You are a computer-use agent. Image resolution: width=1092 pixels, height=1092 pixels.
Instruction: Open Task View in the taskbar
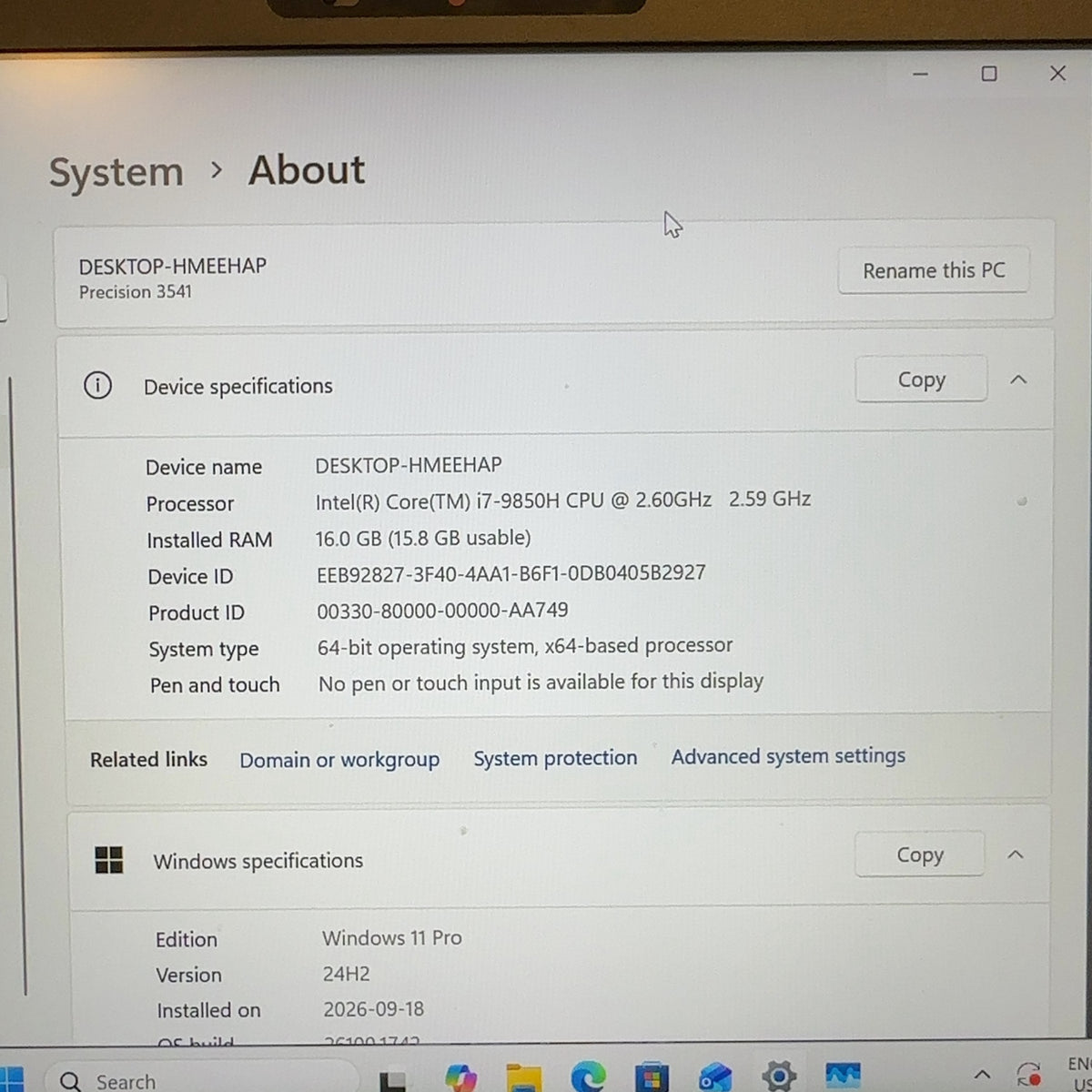393,1081
